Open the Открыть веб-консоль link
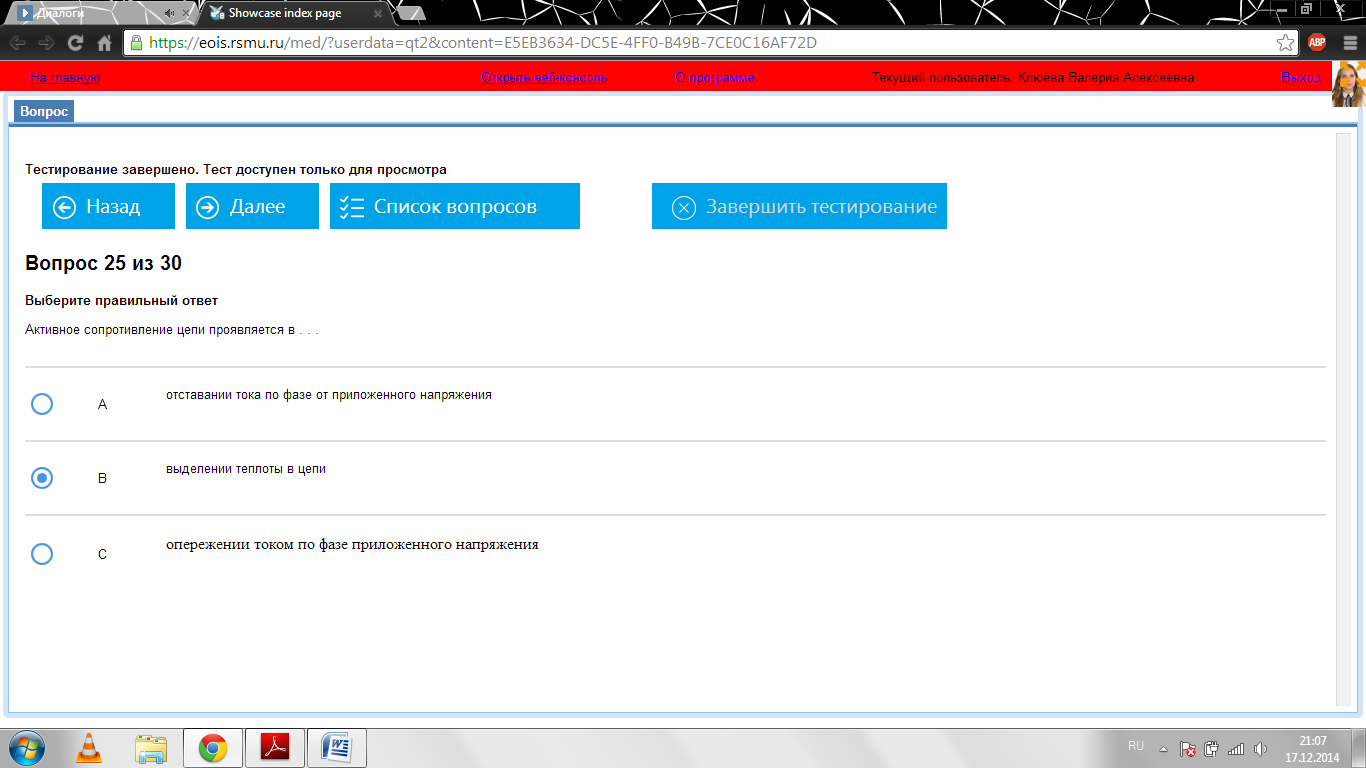The image size is (1366, 768). [x=544, y=77]
